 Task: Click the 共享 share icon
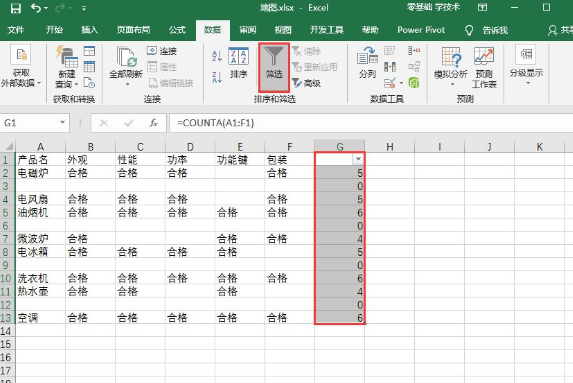tap(560, 30)
